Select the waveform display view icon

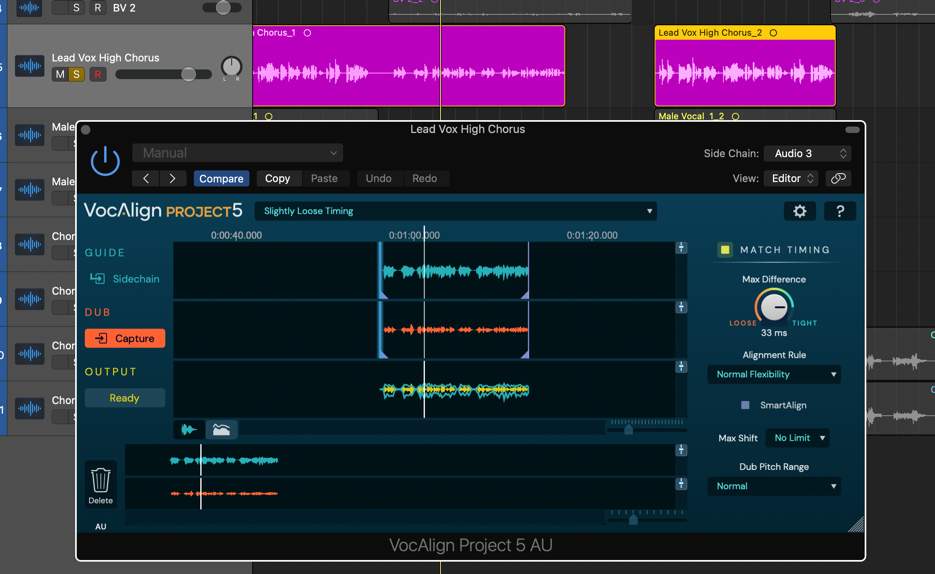[189, 429]
